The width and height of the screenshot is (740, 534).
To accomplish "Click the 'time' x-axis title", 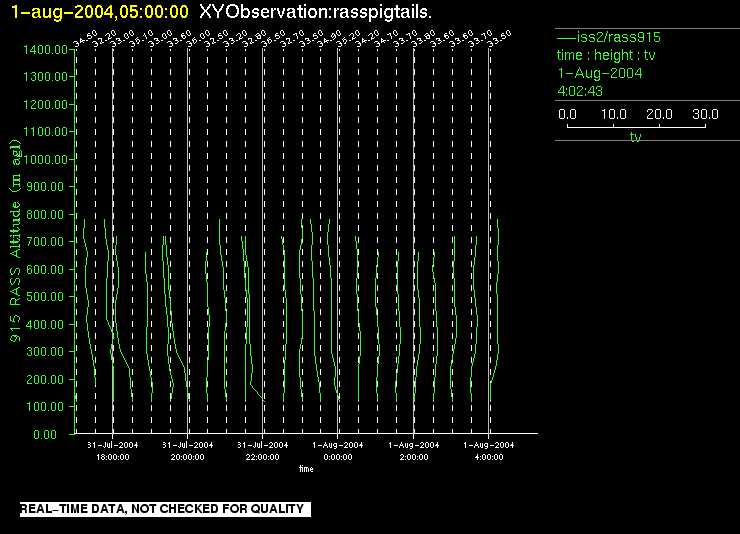I will [x=306, y=469].
